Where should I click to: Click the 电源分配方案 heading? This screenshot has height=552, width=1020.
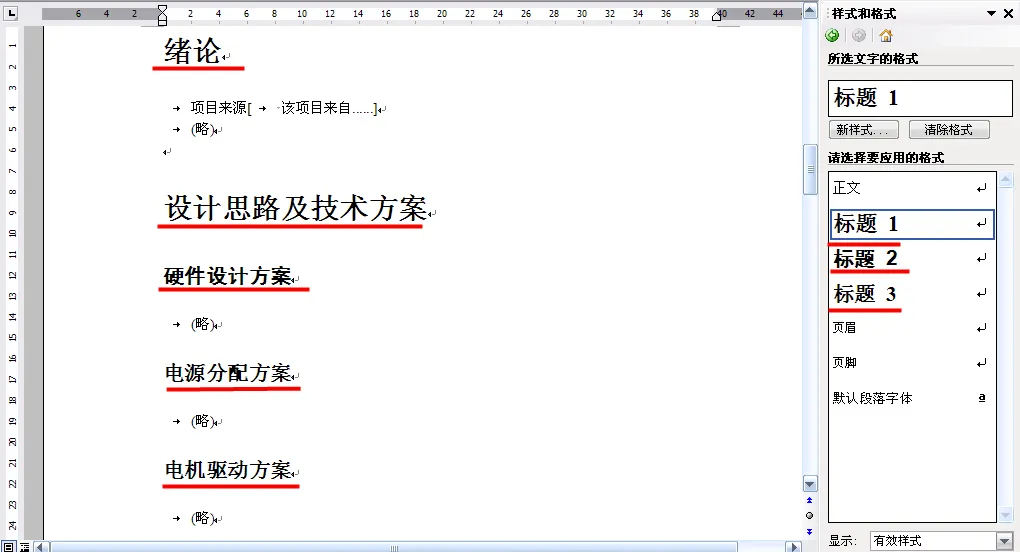point(228,373)
